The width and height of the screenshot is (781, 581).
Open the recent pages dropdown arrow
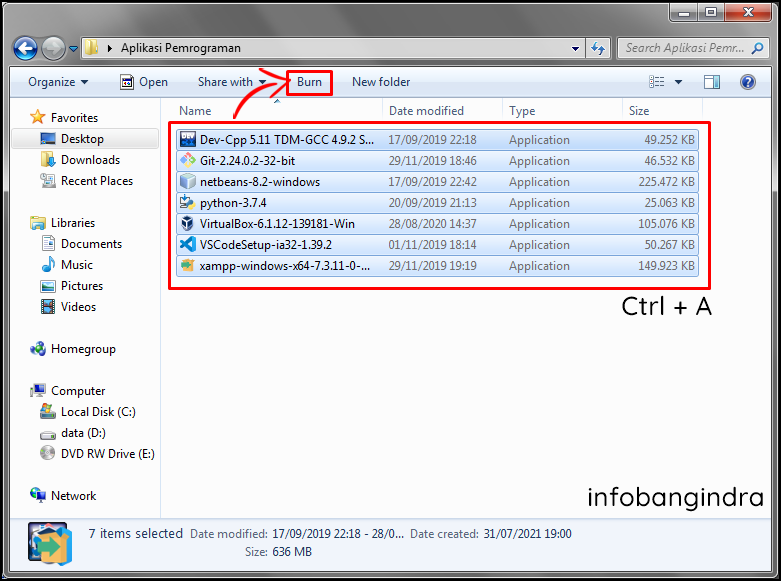click(x=73, y=49)
